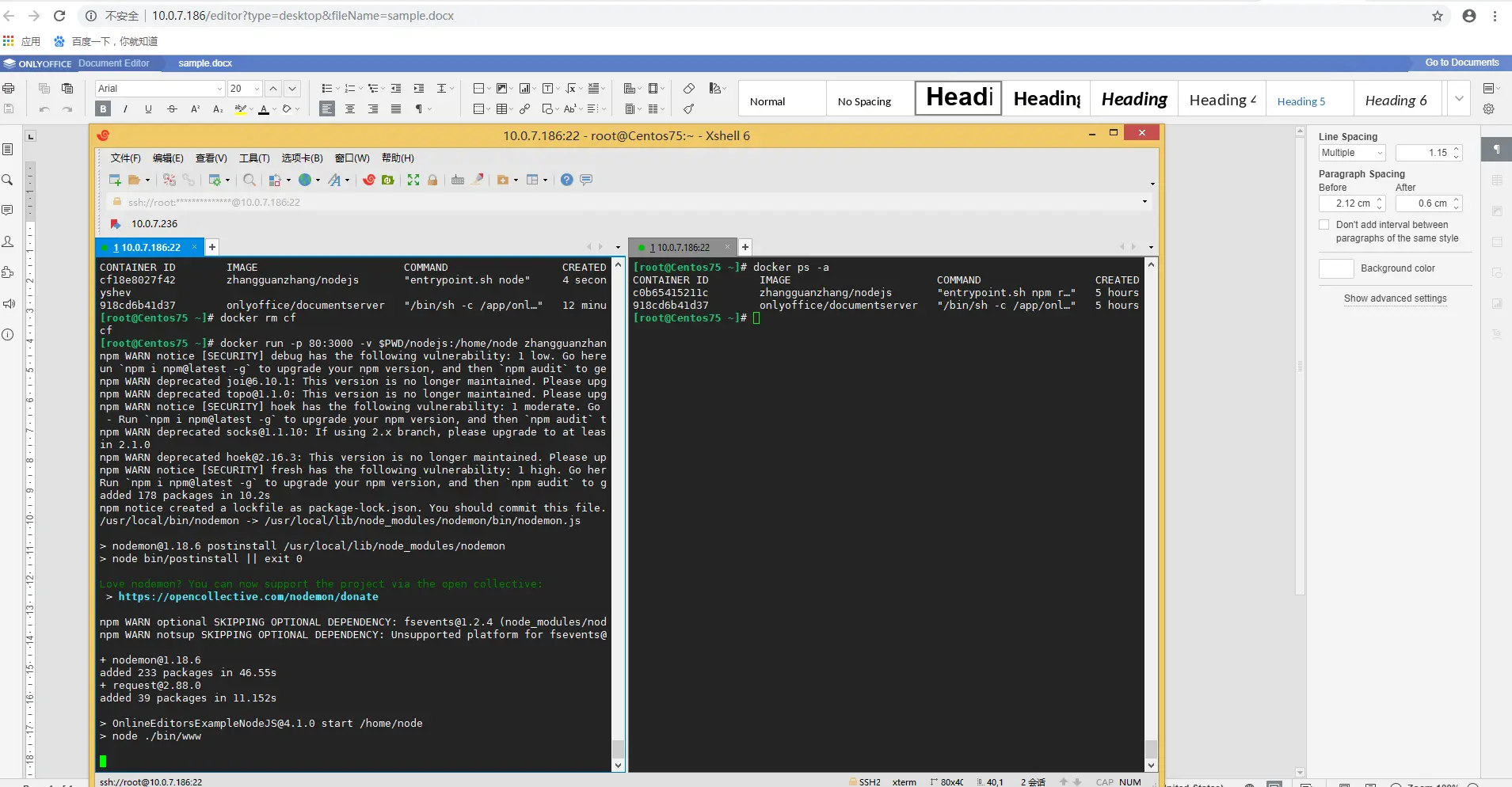Open the Chat panel in left sidebar
Screen dimensions: 1512x787
[8, 241]
